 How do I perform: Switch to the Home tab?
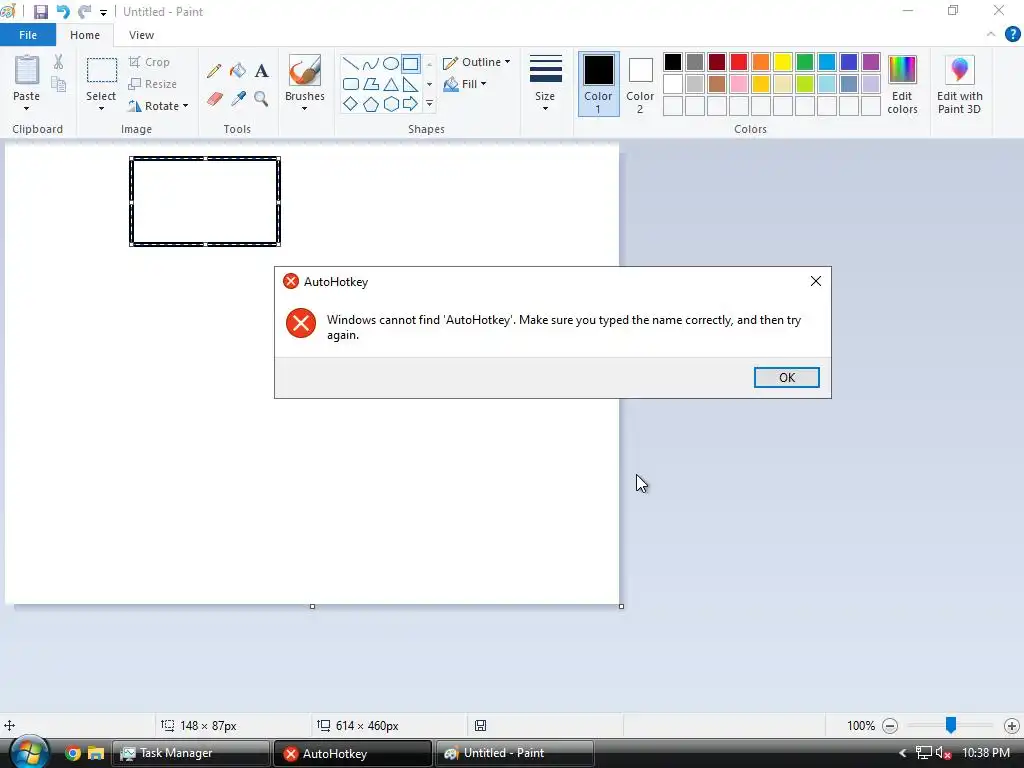(85, 35)
